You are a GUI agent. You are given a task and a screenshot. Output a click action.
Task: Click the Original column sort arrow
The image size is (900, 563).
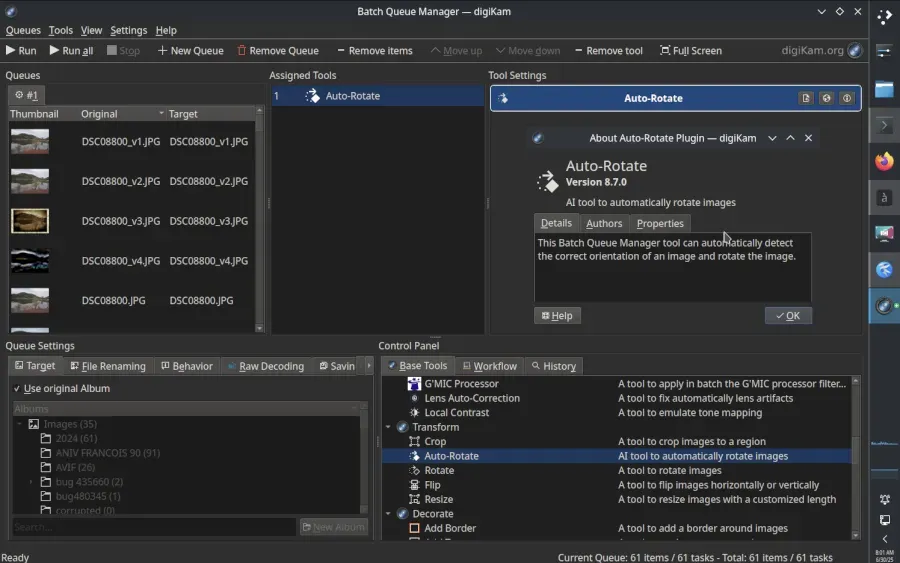pyautogui.click(x=161, y=114)
